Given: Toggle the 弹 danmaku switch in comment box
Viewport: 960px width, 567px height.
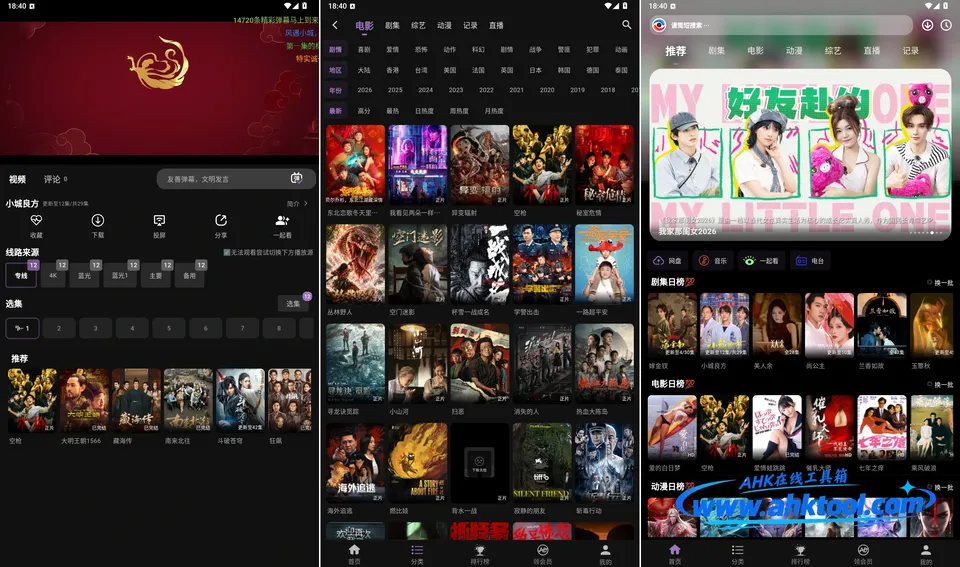Looking at the screenshot, I should coord(296,178).
